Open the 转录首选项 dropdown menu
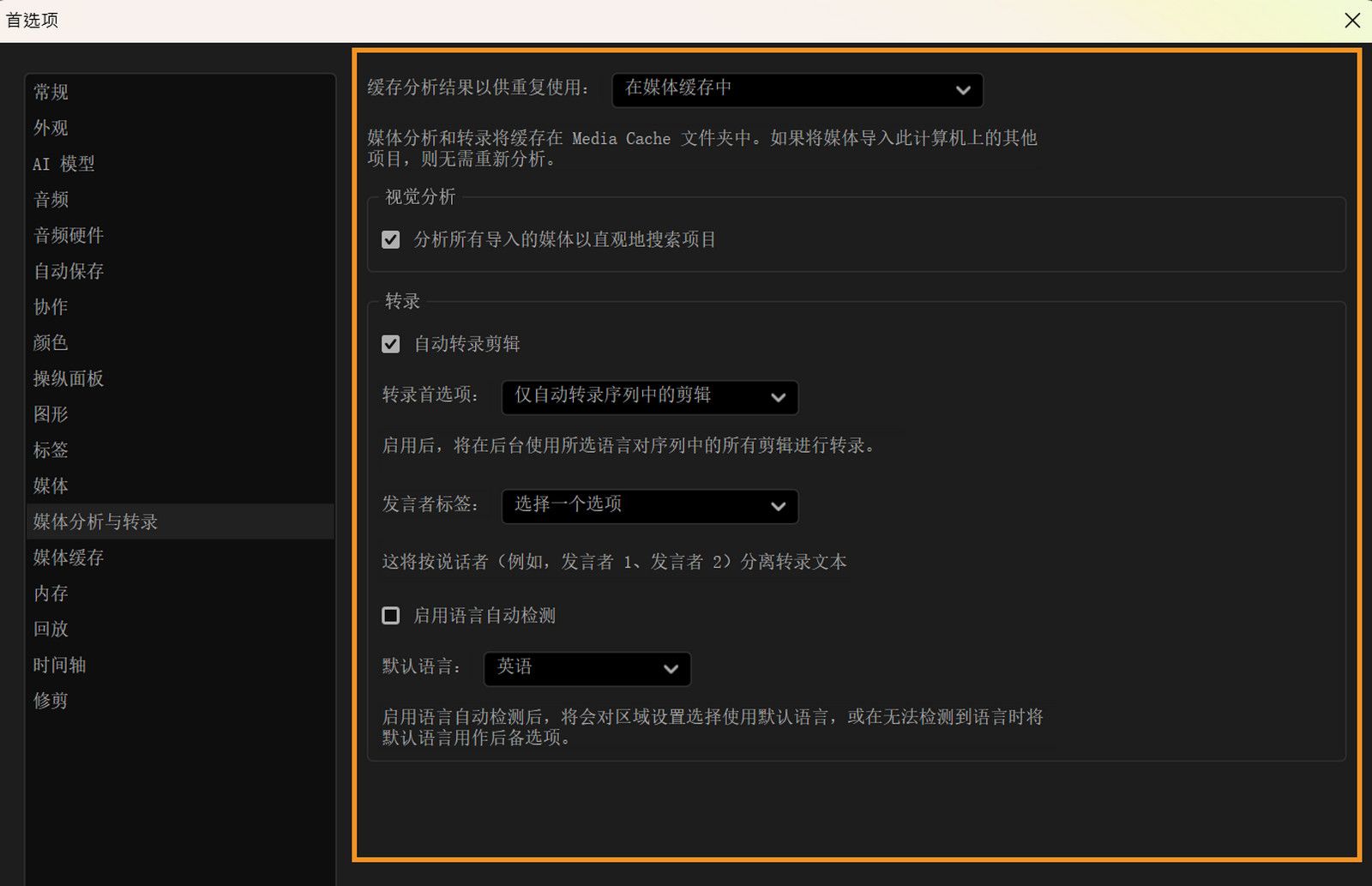Image resolution: width=1372 pixels, height=886 pixels. click(x=649, y=397)
